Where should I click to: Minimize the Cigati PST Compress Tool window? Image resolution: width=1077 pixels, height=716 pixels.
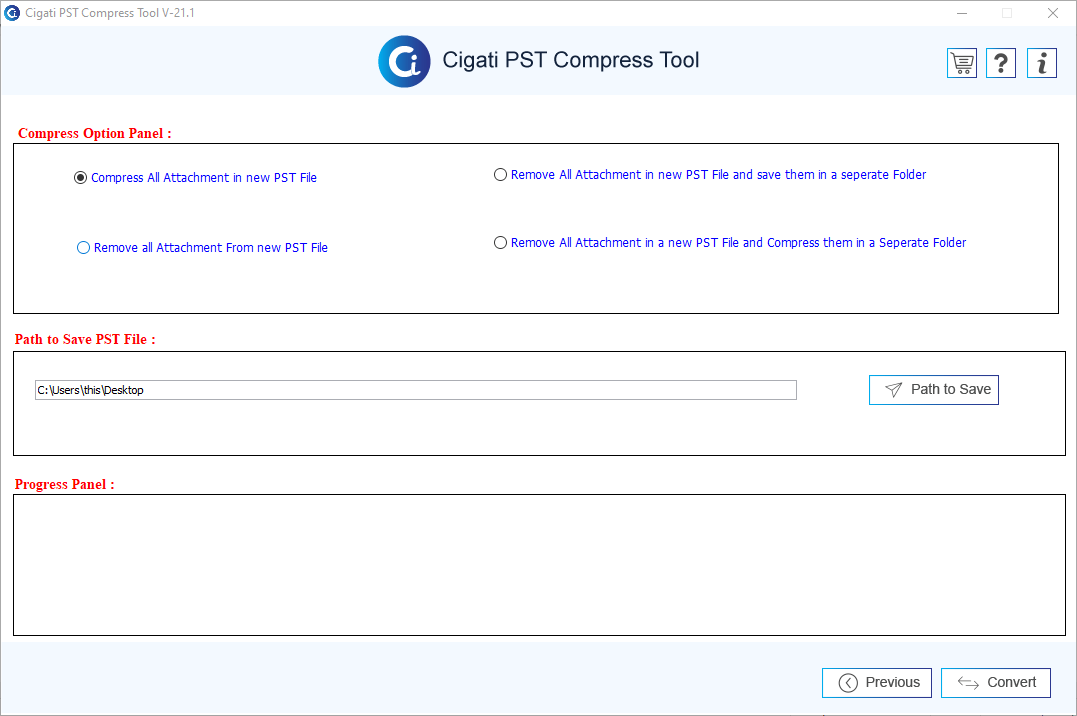coord(962,13)
